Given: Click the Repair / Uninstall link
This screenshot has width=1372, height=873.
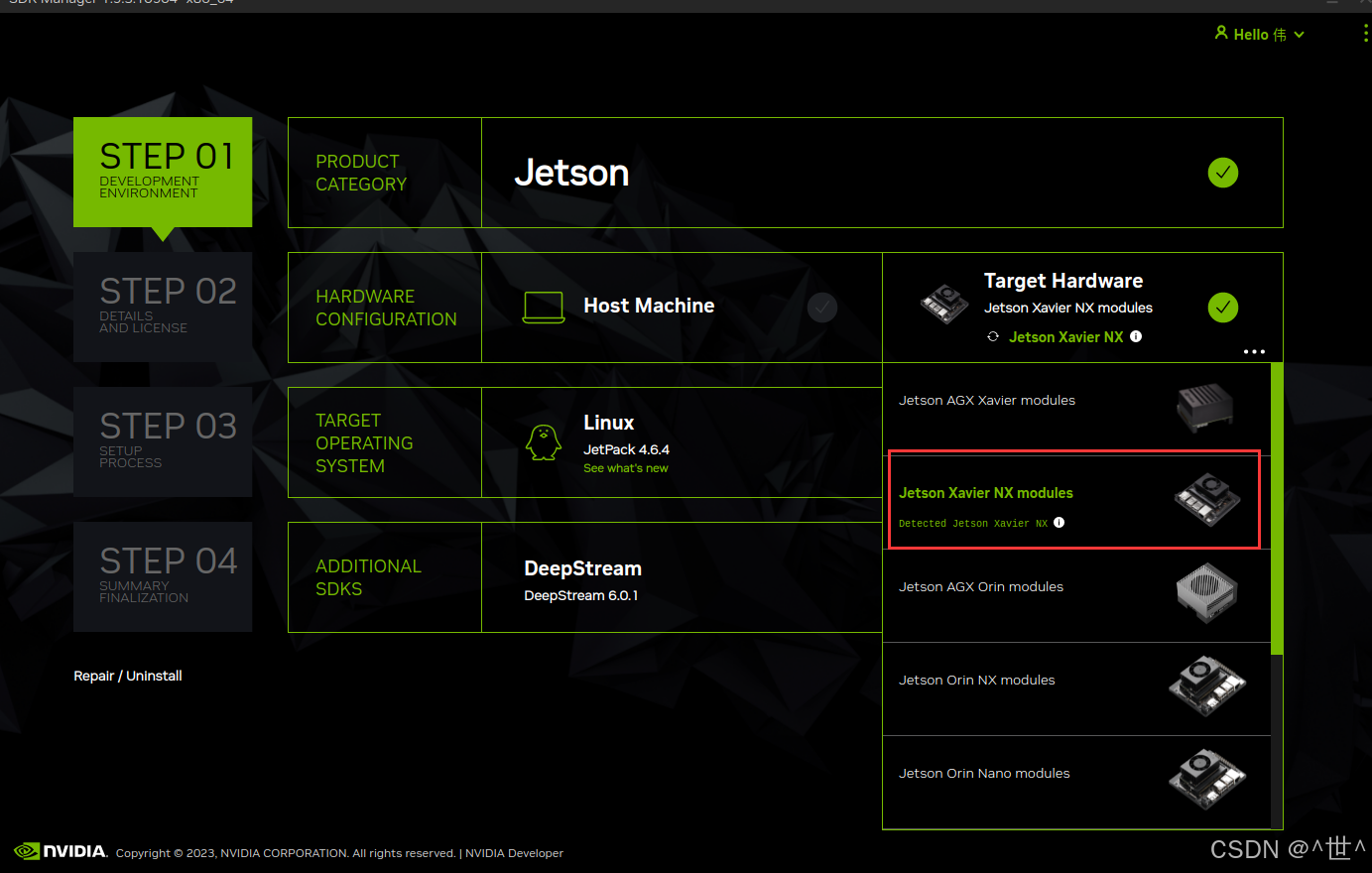Looking at the screenshot, I should (128, 676).
